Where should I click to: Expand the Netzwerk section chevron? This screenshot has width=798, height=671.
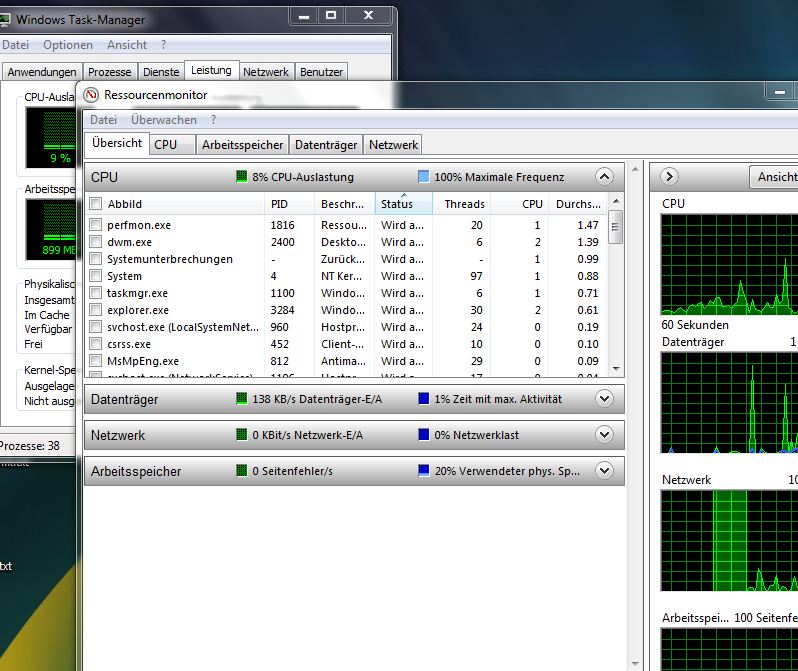pos(604,435)
